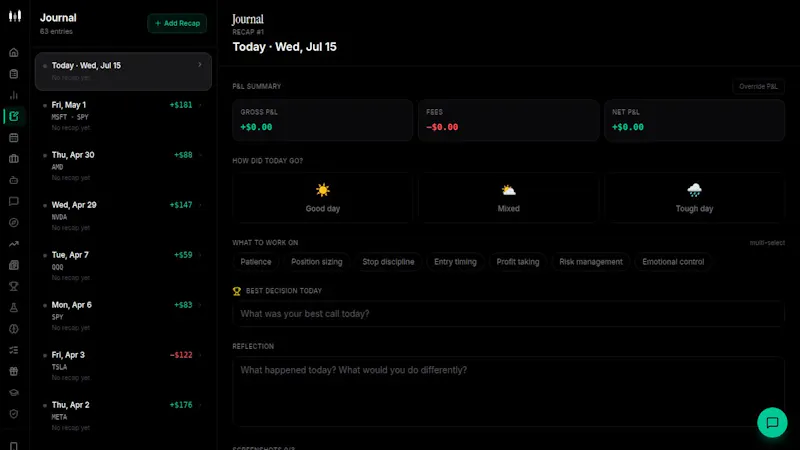Click the 'multi-select' label
This screenshot has height=450, width=800.
767,243
